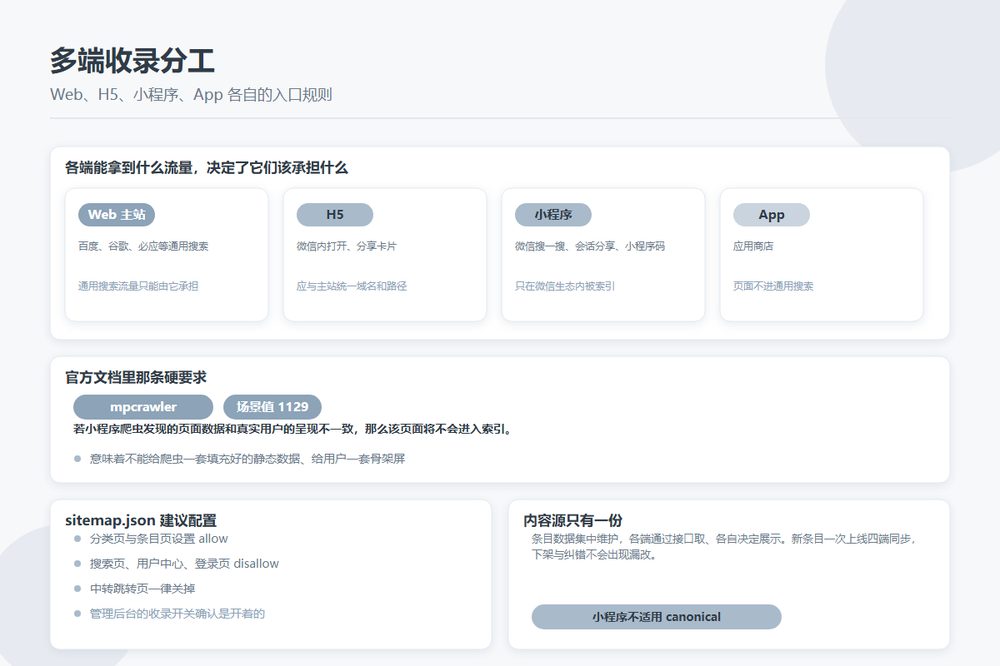Image resolution: width=1000 pixels, height=666 pixels.
Task: Select bullet 管理后台的收录开关确认是开着的
Action: (x=177, y=614)
